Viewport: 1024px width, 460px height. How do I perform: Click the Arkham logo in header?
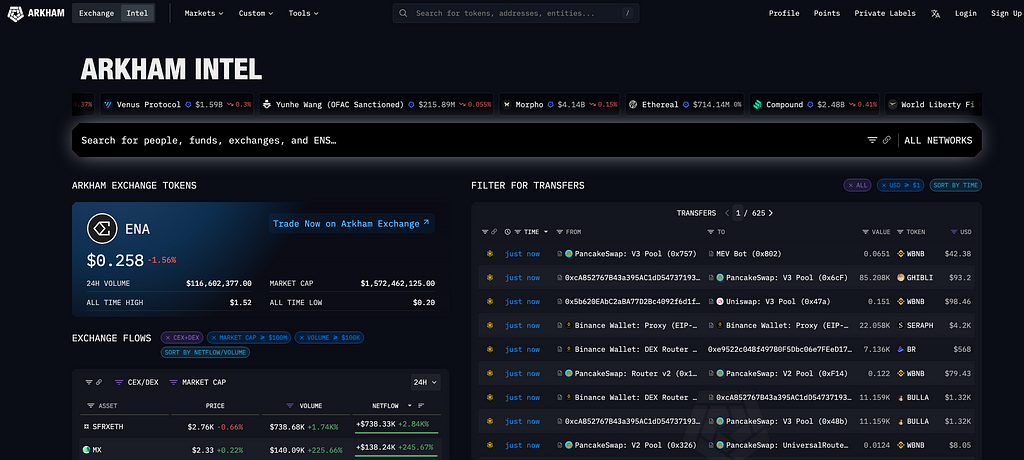[x=36, y=13]
